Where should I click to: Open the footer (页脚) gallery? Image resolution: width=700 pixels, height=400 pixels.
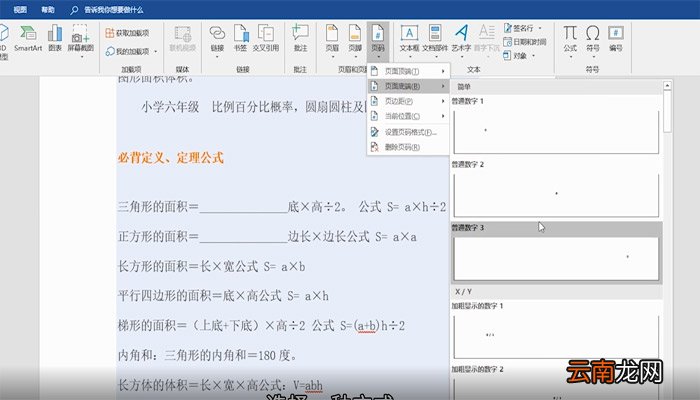pyautogui.click(x=355, y=38)
